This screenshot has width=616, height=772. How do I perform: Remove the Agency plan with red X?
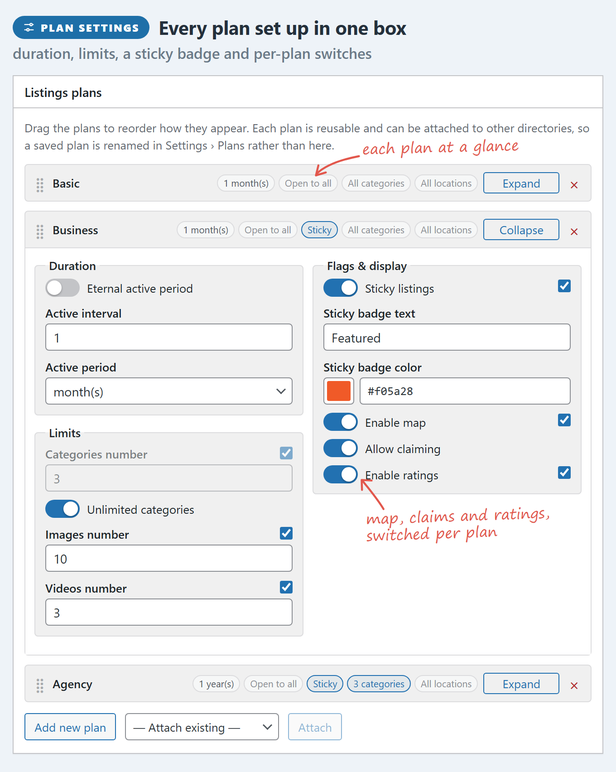tap(574, 685)
